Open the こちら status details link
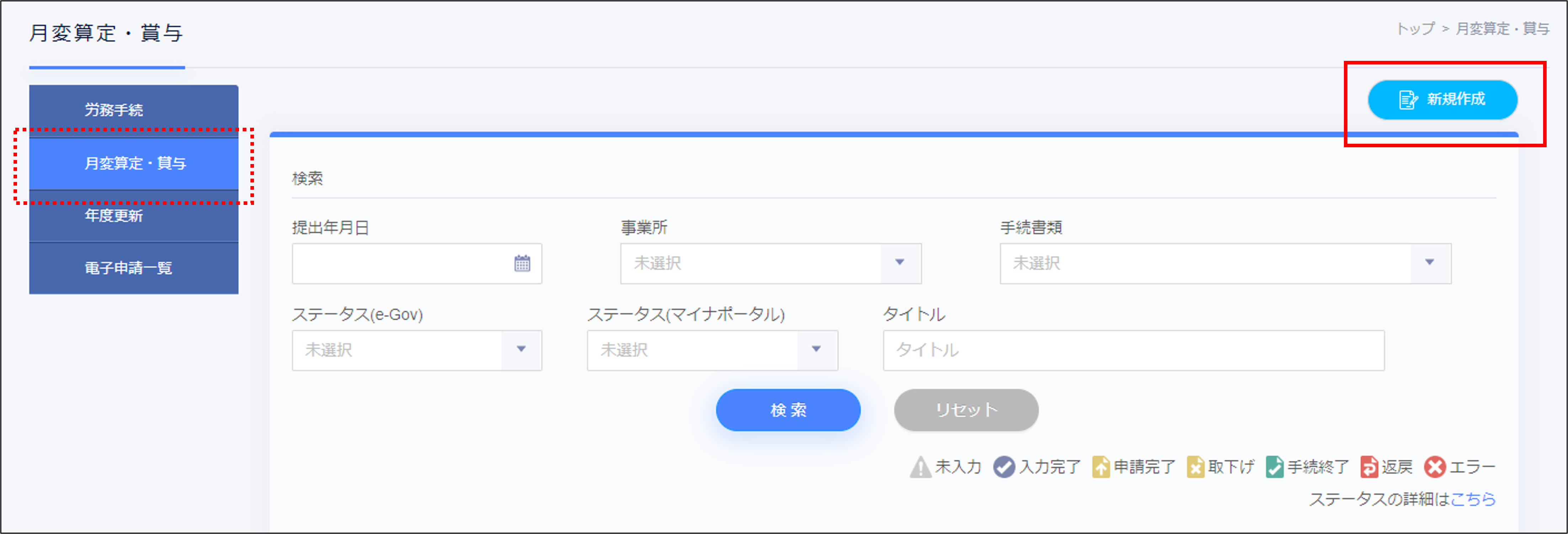The height and width of the screenshot is (534, 1568). tap(1472, 499)
